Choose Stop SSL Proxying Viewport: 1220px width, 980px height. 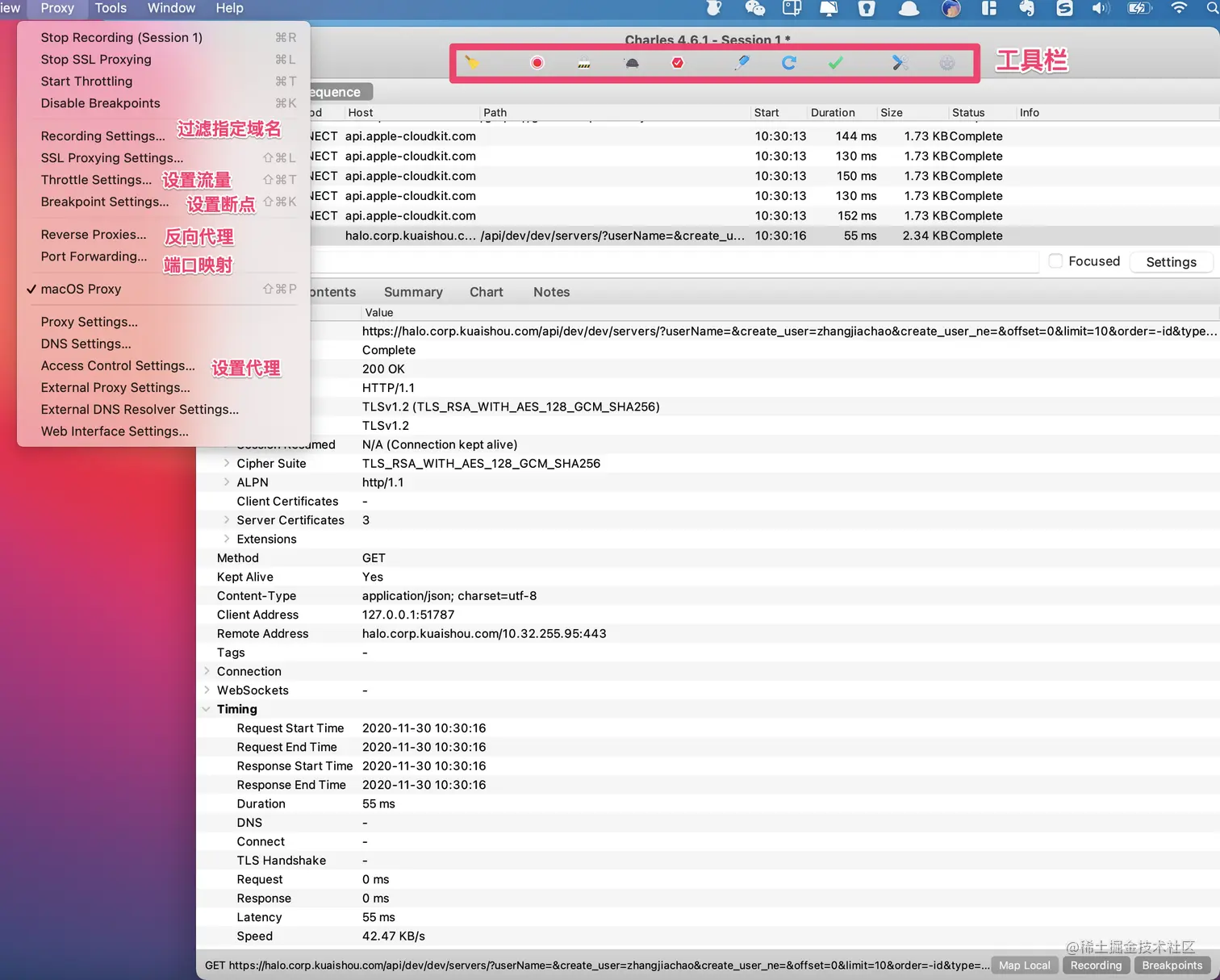pyautogui.click(x=164, y=59)
